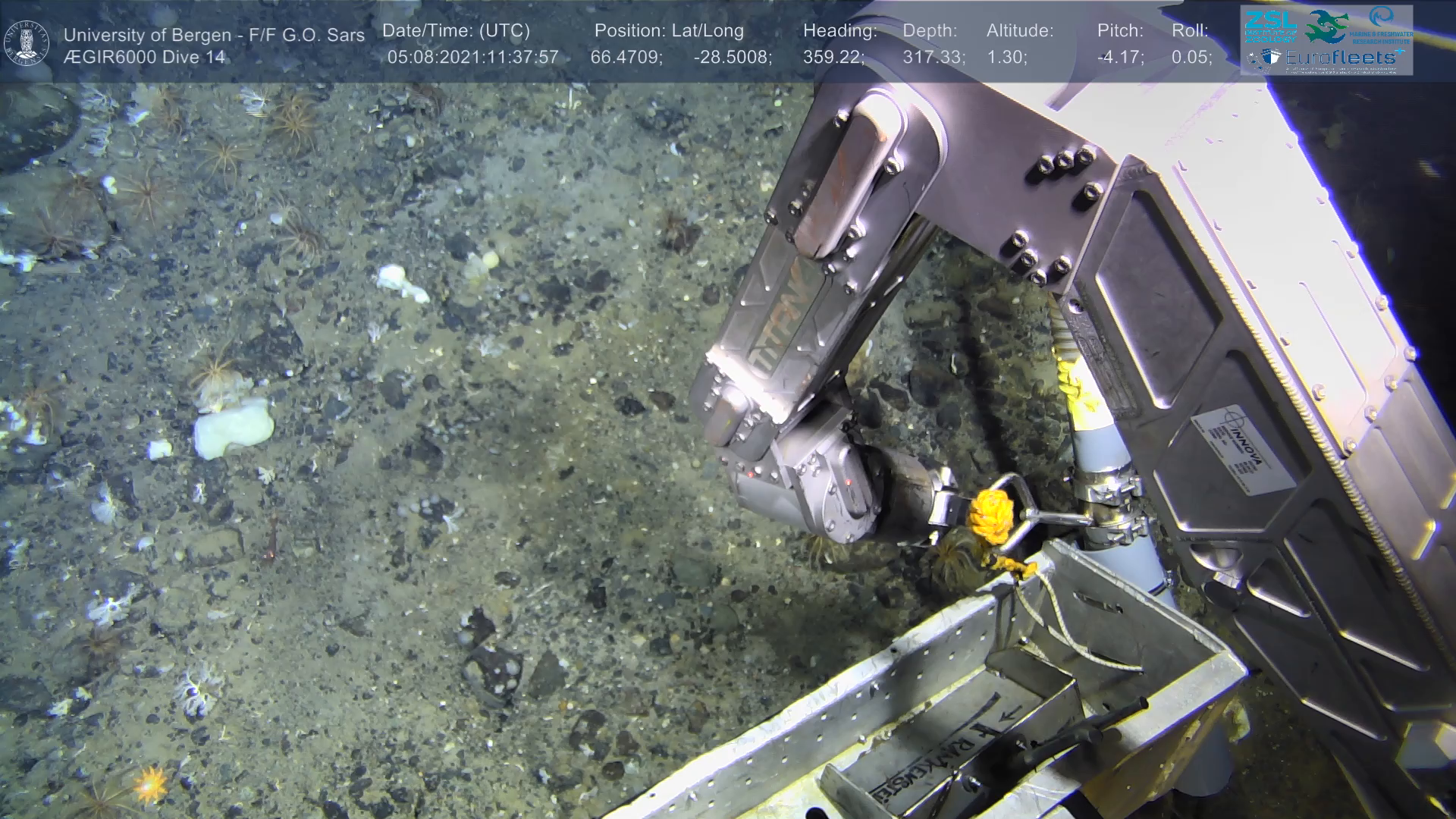
Task: Click the Depth value 317.33
Action: coord(933,58)
